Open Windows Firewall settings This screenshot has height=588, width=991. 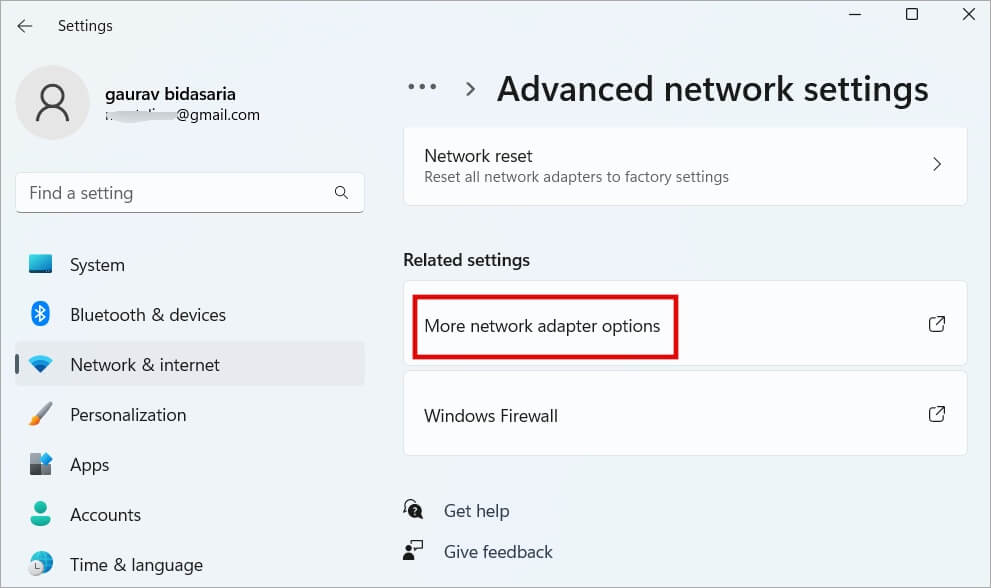(x=685, y=413)
